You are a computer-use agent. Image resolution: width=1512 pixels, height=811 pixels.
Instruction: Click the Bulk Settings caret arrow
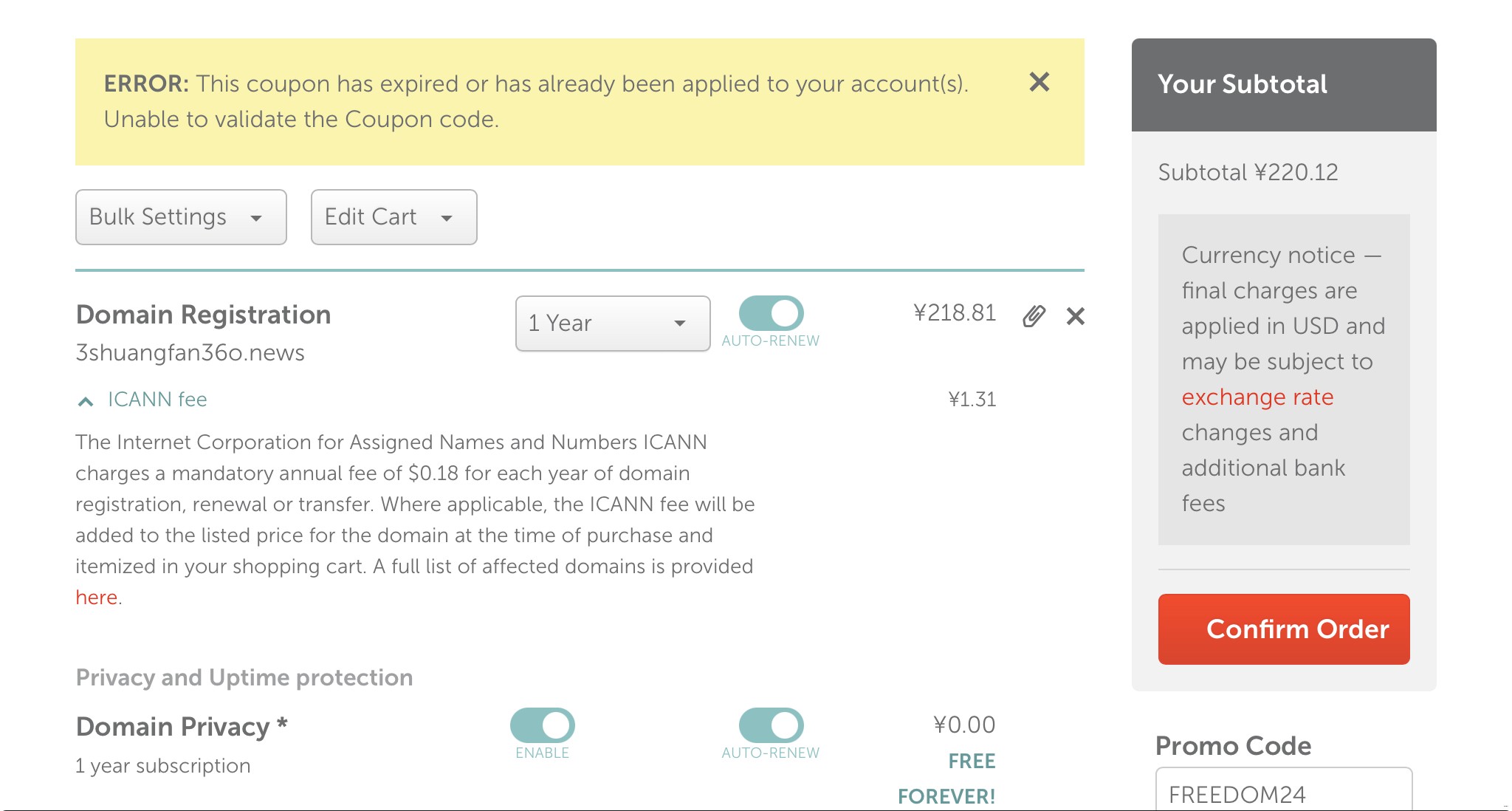tap(256, 219)
